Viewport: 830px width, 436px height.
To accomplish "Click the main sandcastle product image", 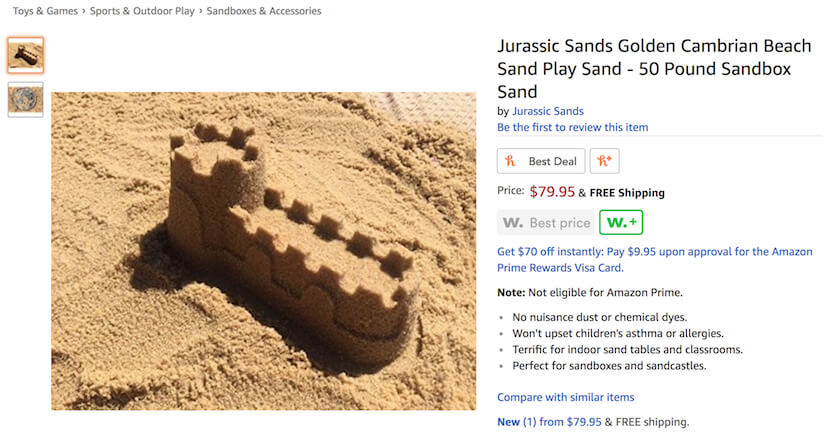I will point(264,251).
